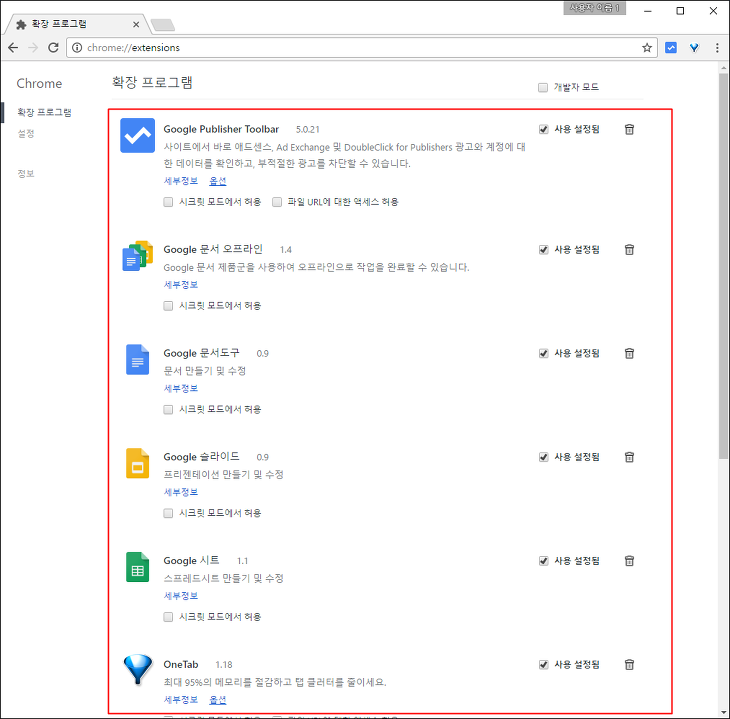Allow Publisher Toolbar in 시크릿 모드

click(x=168, y=202)
